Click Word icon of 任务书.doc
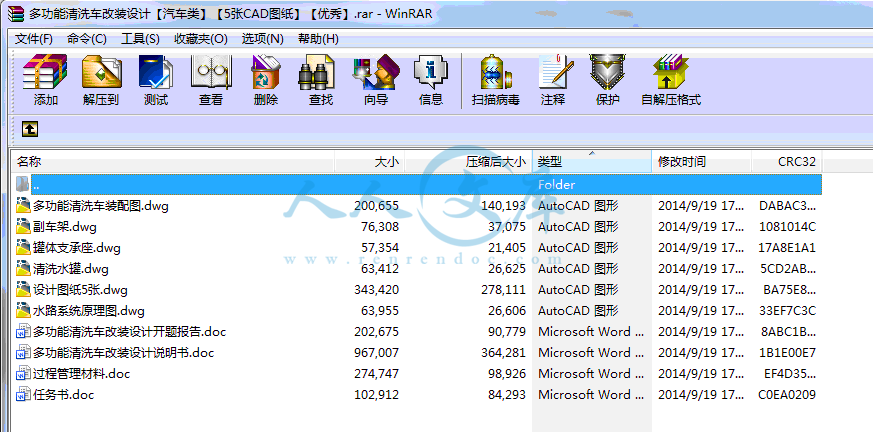This screenshot has height=432, width=873. click(x=23, y=395)
